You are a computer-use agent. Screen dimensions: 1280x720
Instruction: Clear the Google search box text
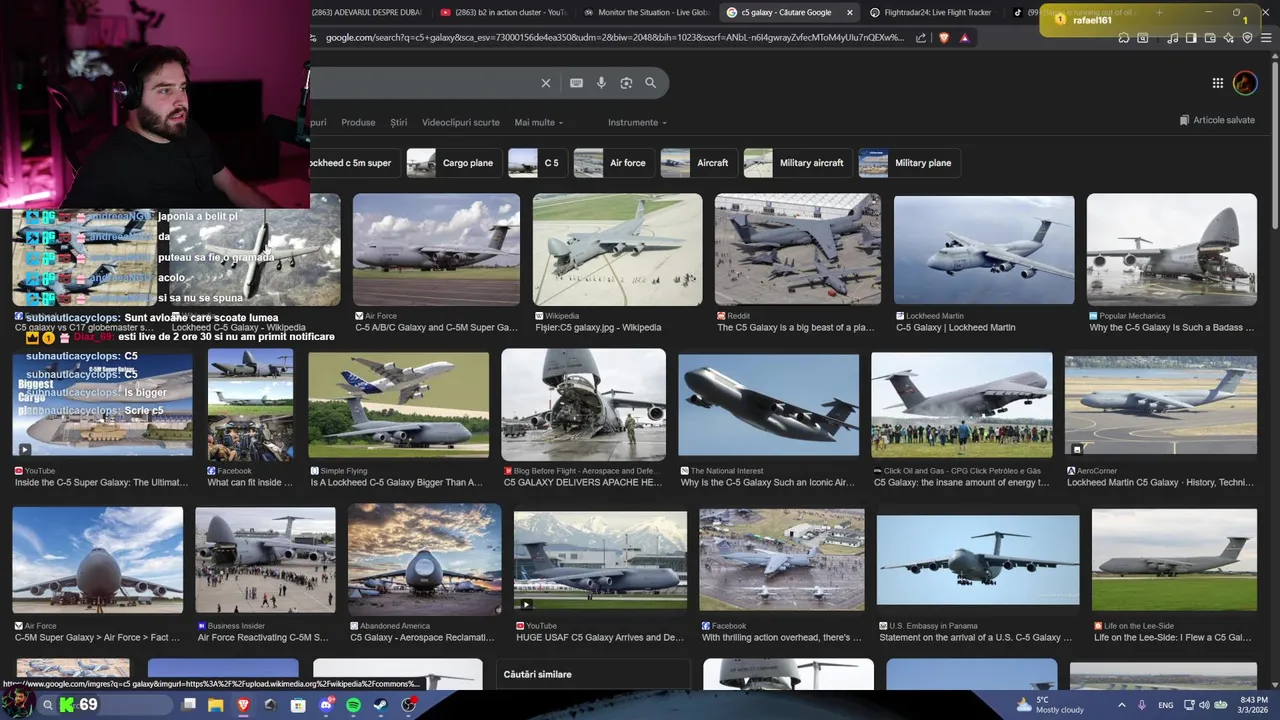545,83
